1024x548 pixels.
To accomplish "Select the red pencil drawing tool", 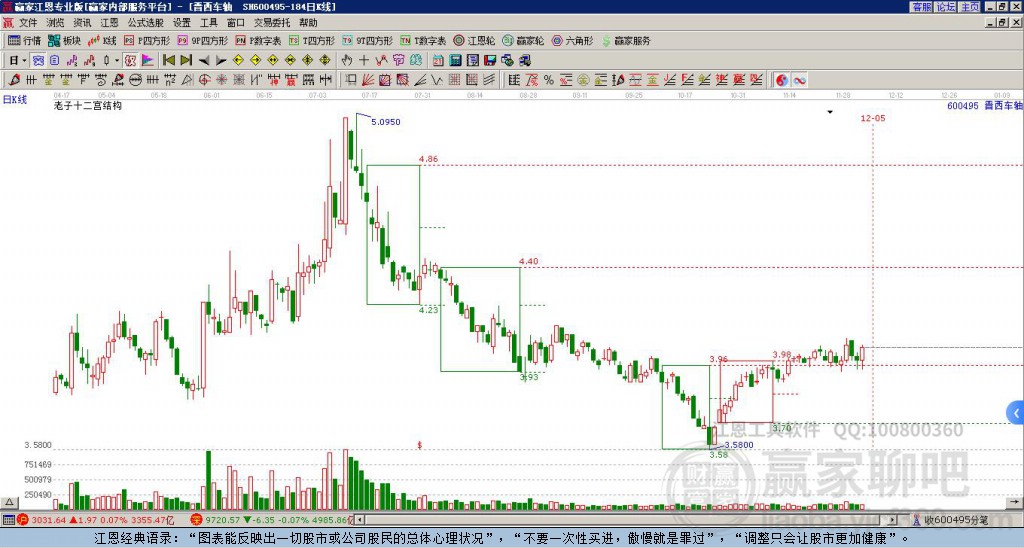I will pos(14,80).
